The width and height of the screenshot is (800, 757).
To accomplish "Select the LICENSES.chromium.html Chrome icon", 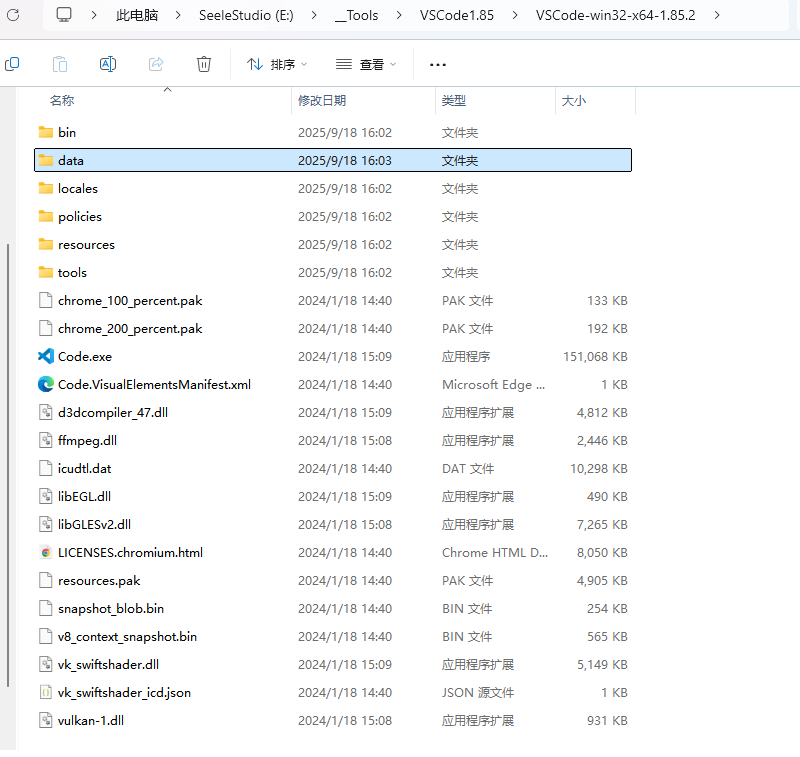I will (x=45, y=552).
